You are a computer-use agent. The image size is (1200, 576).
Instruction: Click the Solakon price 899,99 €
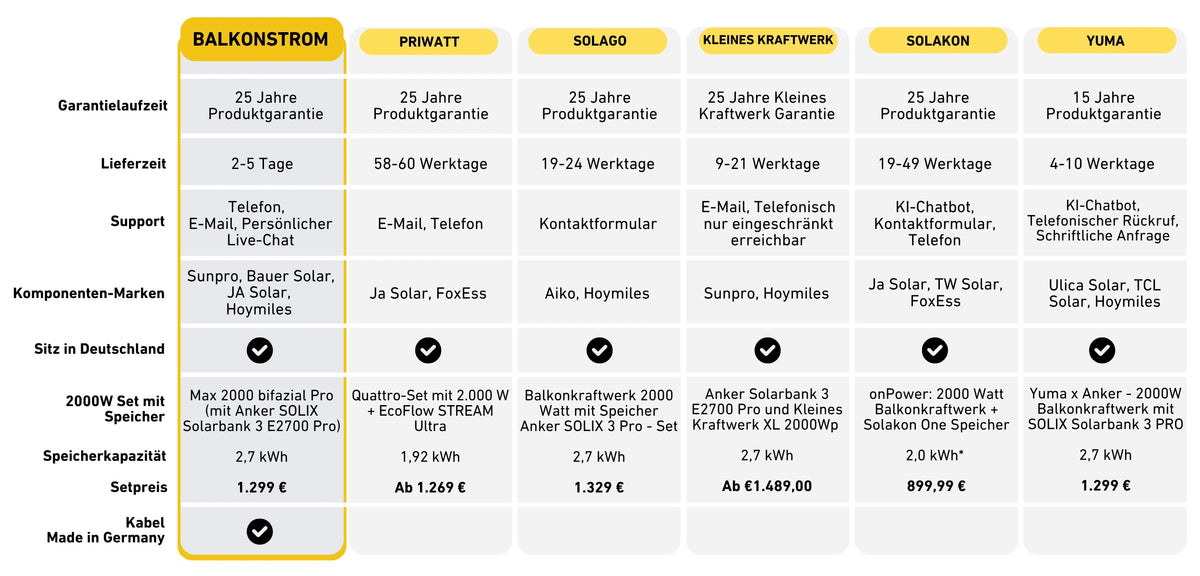pos(936,486)
